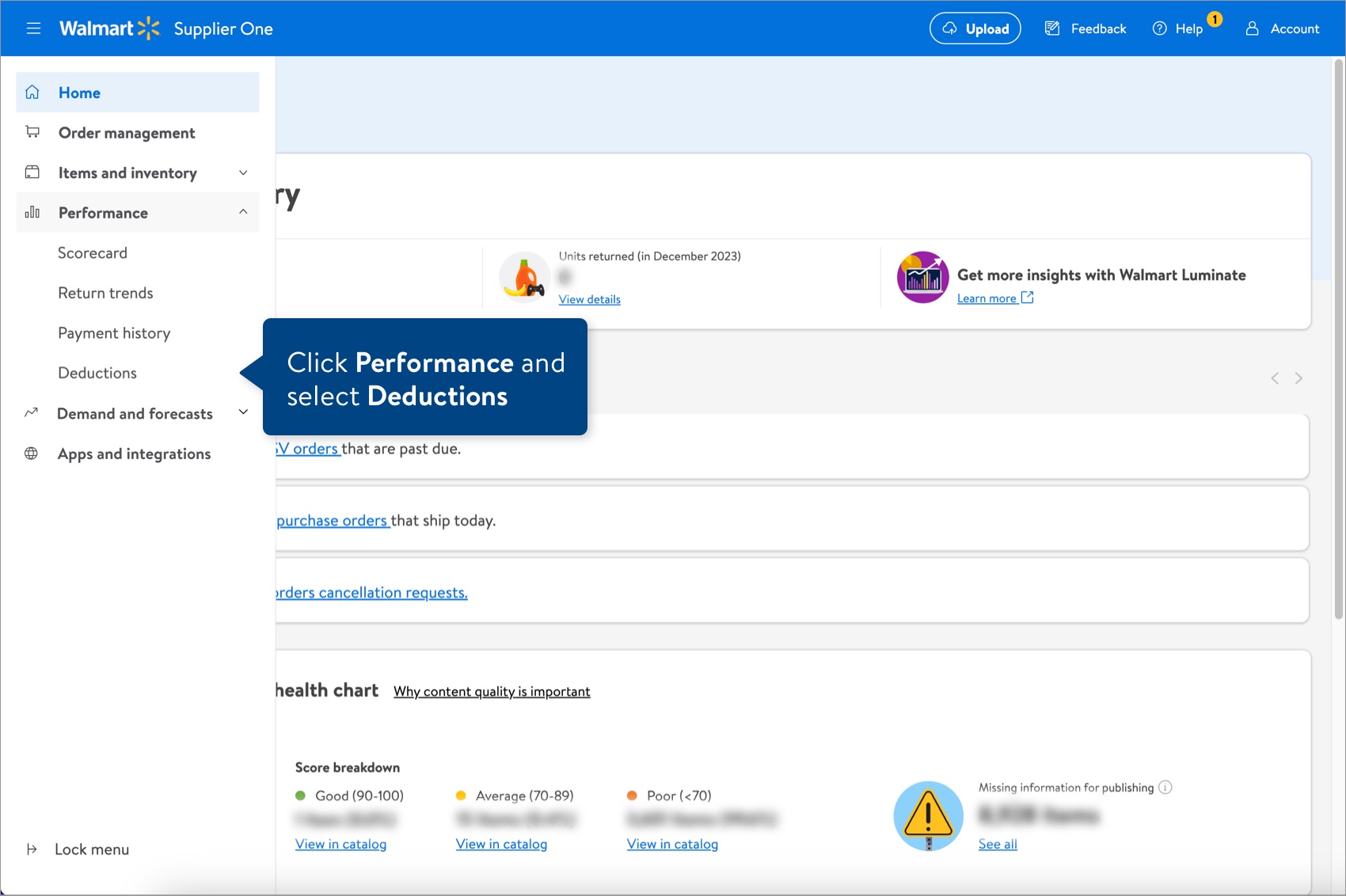Click the Feedback icon
Image resolution: width=1346 pixels, height=896 pixels.
pos(1052,28)
